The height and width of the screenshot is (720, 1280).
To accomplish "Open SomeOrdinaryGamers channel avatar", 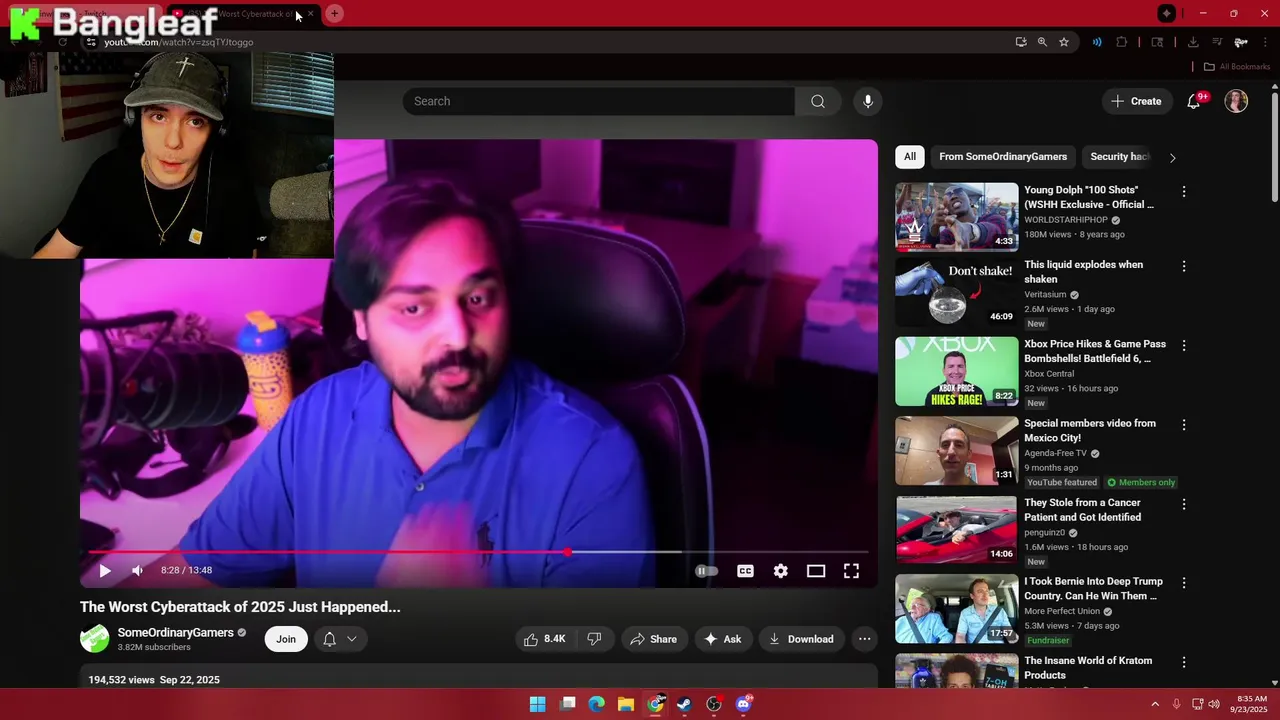I will (x=95, y=639).
